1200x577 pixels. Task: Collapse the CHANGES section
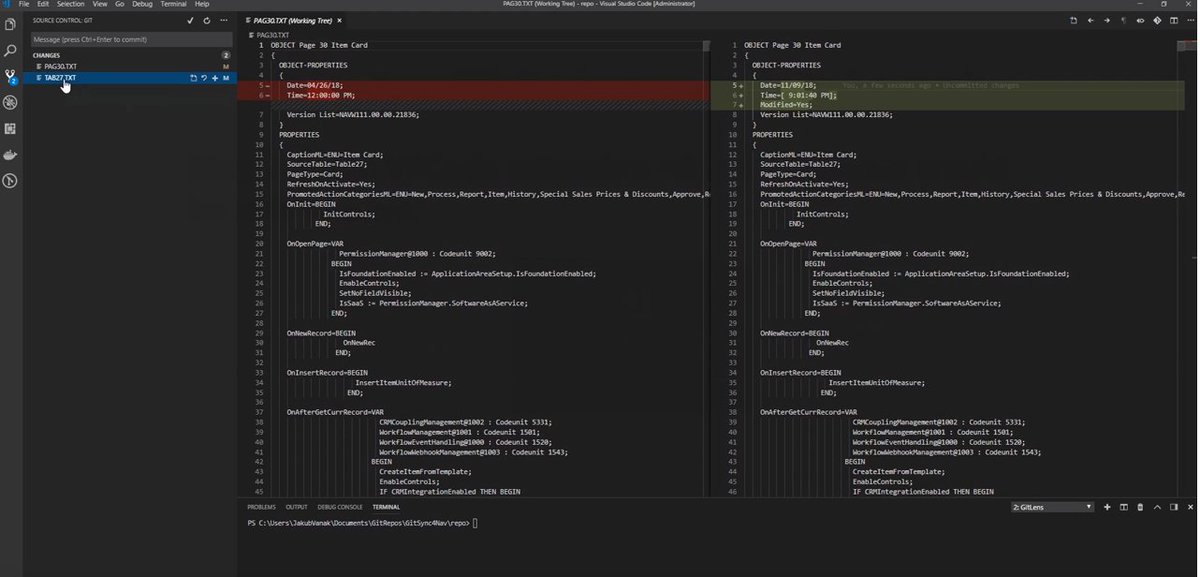tap(45, 54)
